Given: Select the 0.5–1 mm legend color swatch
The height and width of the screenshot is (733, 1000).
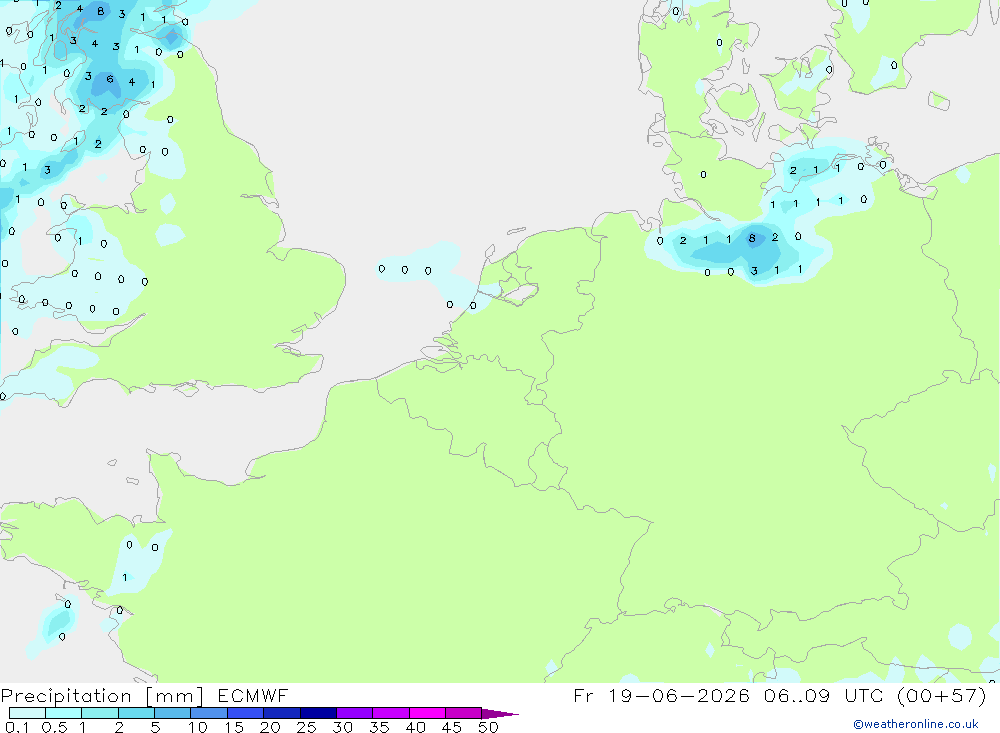Looking at the screenshot, I should [x=64, y=713].
